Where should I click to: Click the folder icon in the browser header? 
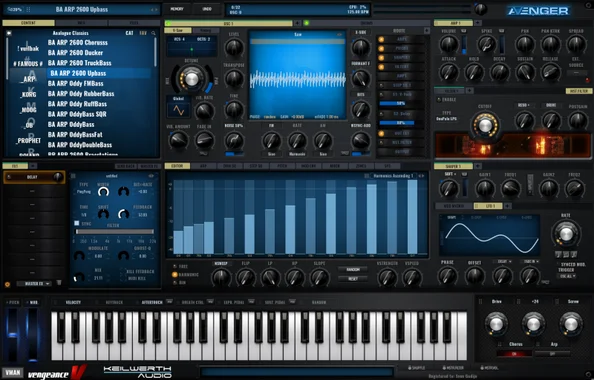[x=9, y=33]
